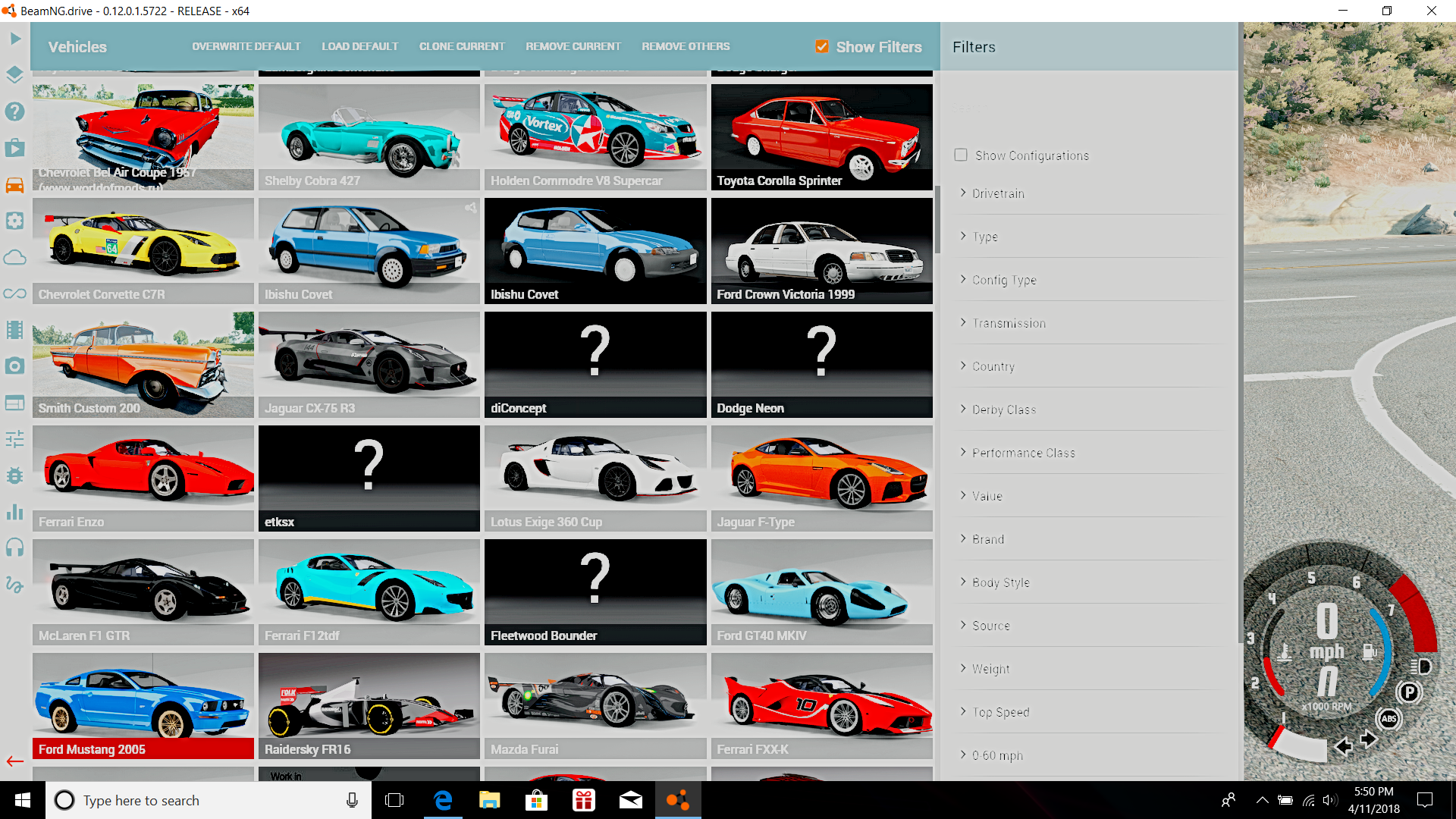
Task: Enable the Show Configurations checkbox
Action: pos(961,155)
